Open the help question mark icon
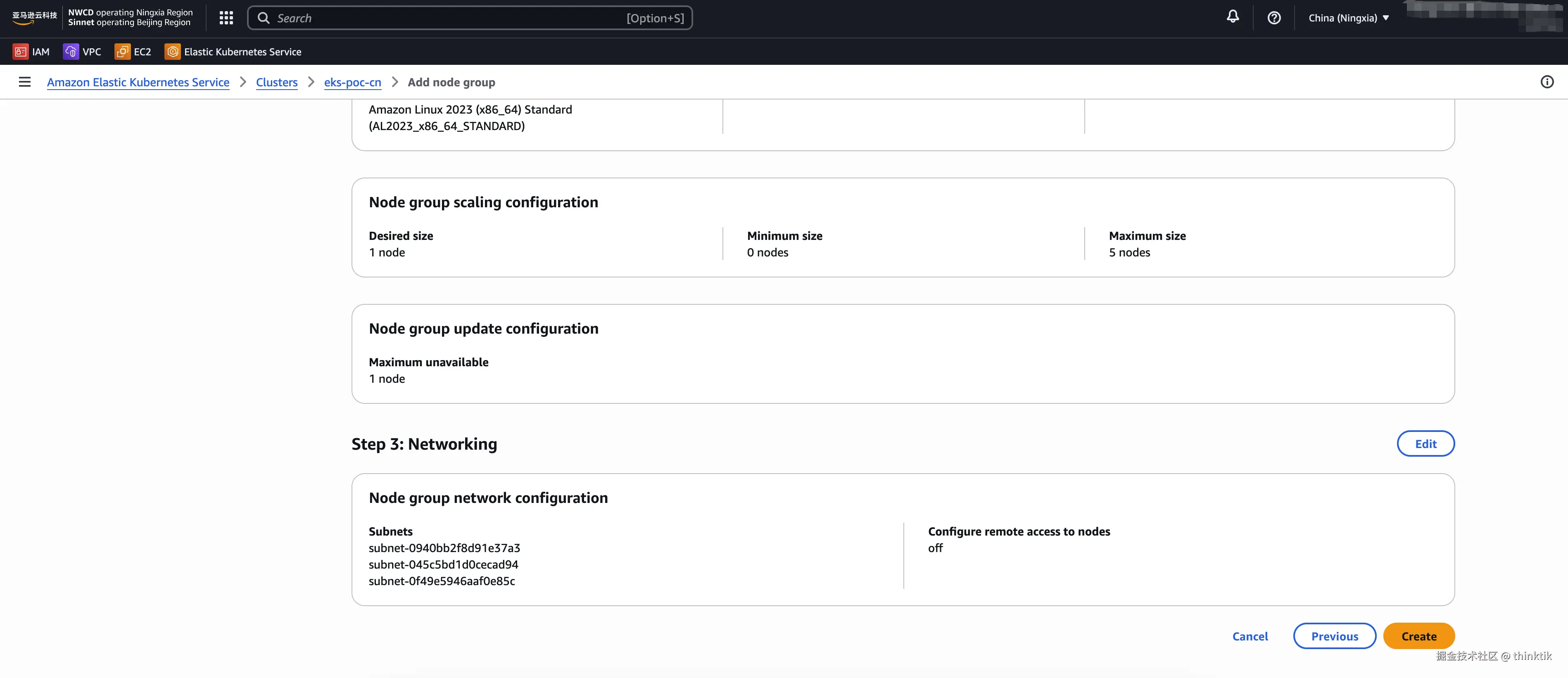 point(1274,18)
